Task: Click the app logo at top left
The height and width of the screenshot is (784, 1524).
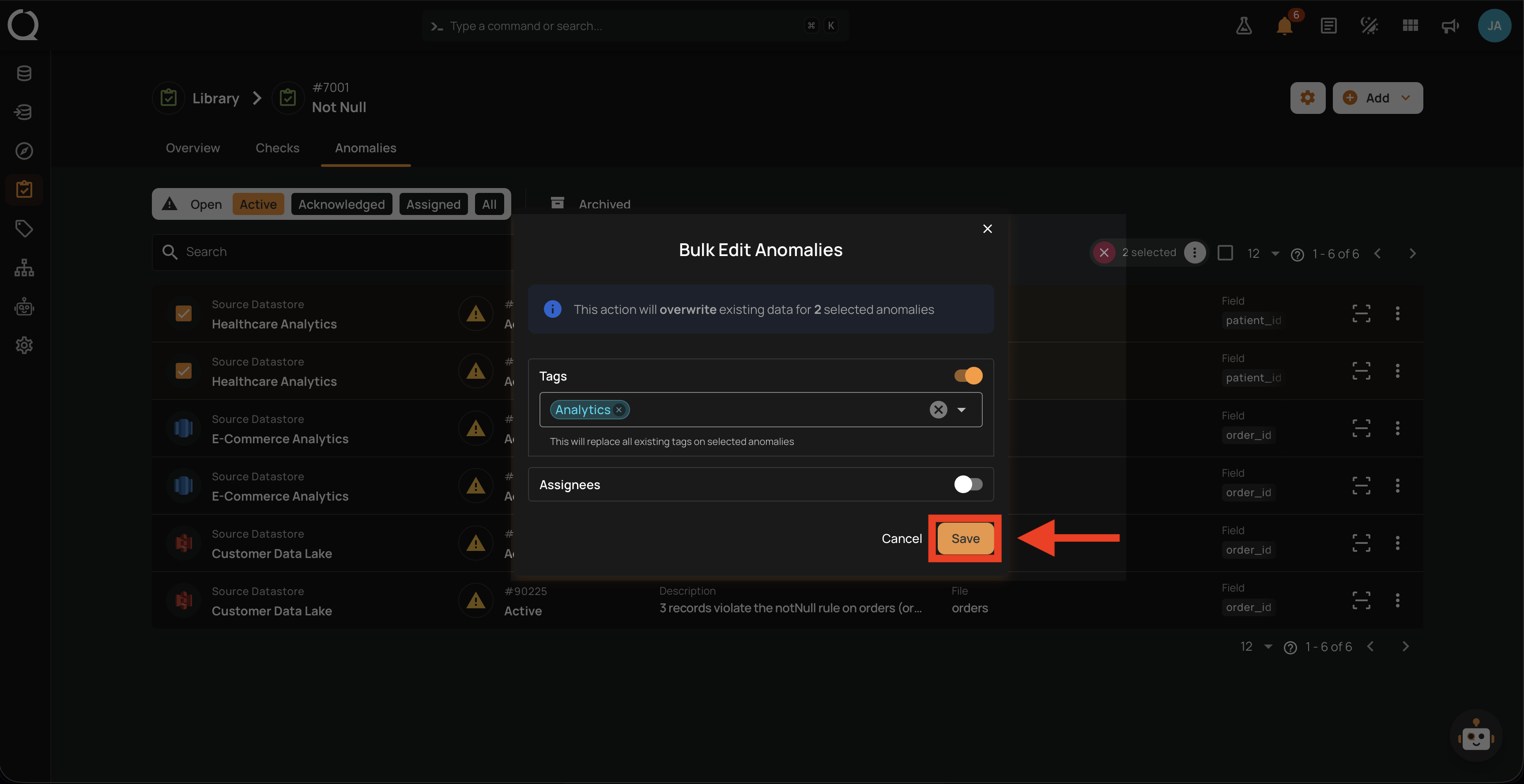Action: 23,26
